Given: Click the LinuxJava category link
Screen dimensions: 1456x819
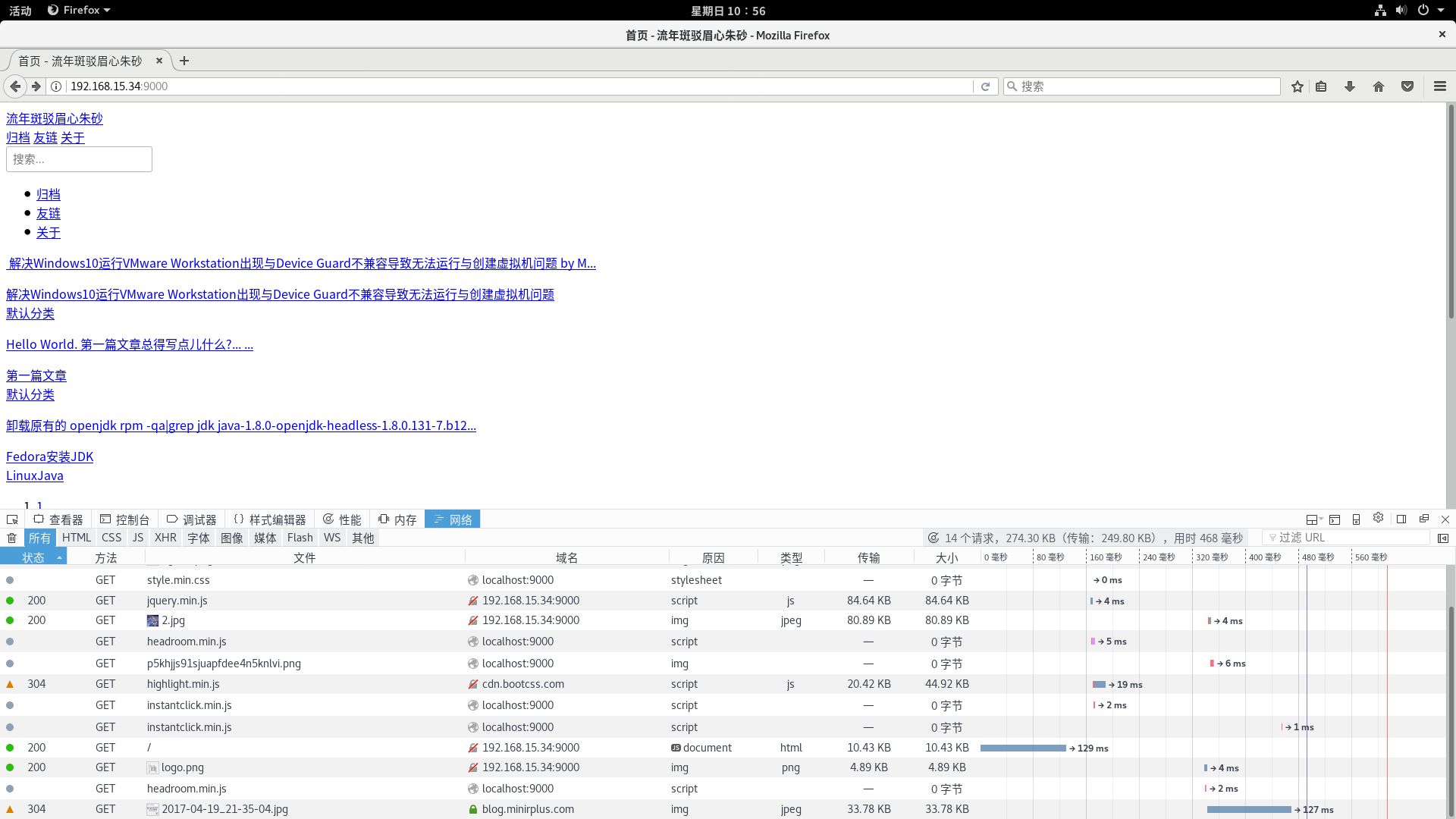Looking at the screenshot, I should 35,475.
